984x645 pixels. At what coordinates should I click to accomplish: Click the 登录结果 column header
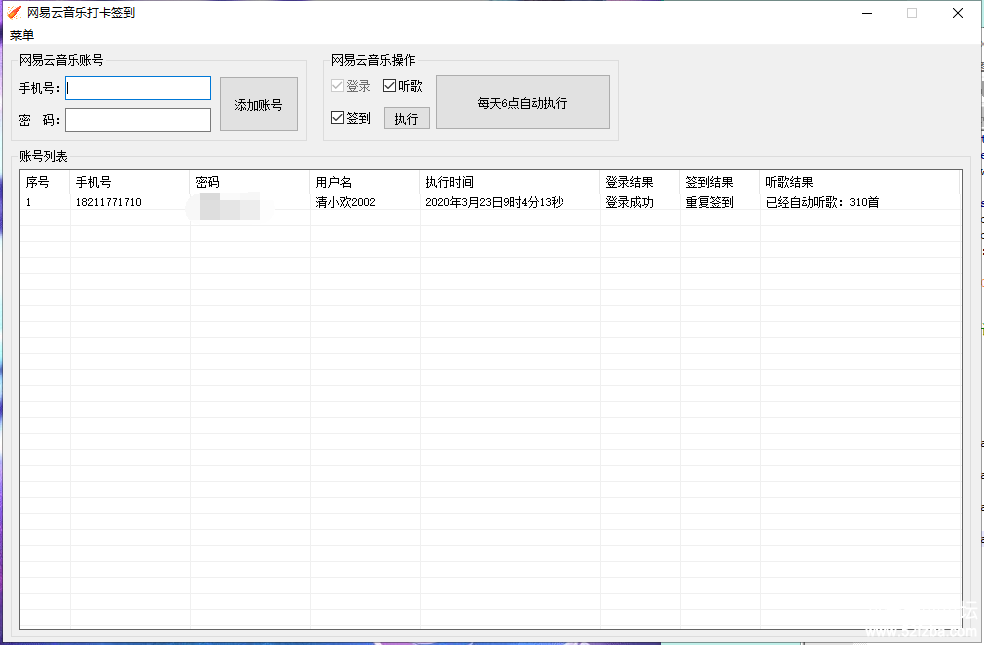coord(639,182)
